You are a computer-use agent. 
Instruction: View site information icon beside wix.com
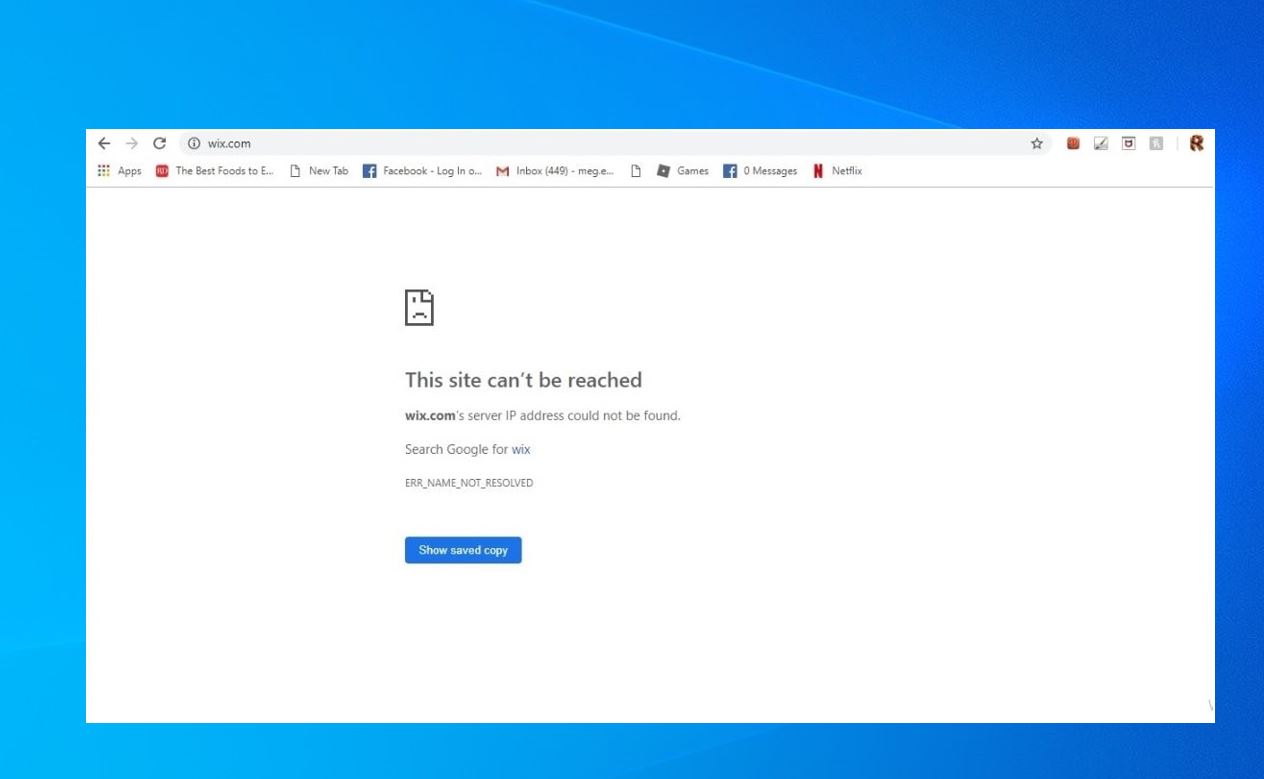[x=195, y=144]
